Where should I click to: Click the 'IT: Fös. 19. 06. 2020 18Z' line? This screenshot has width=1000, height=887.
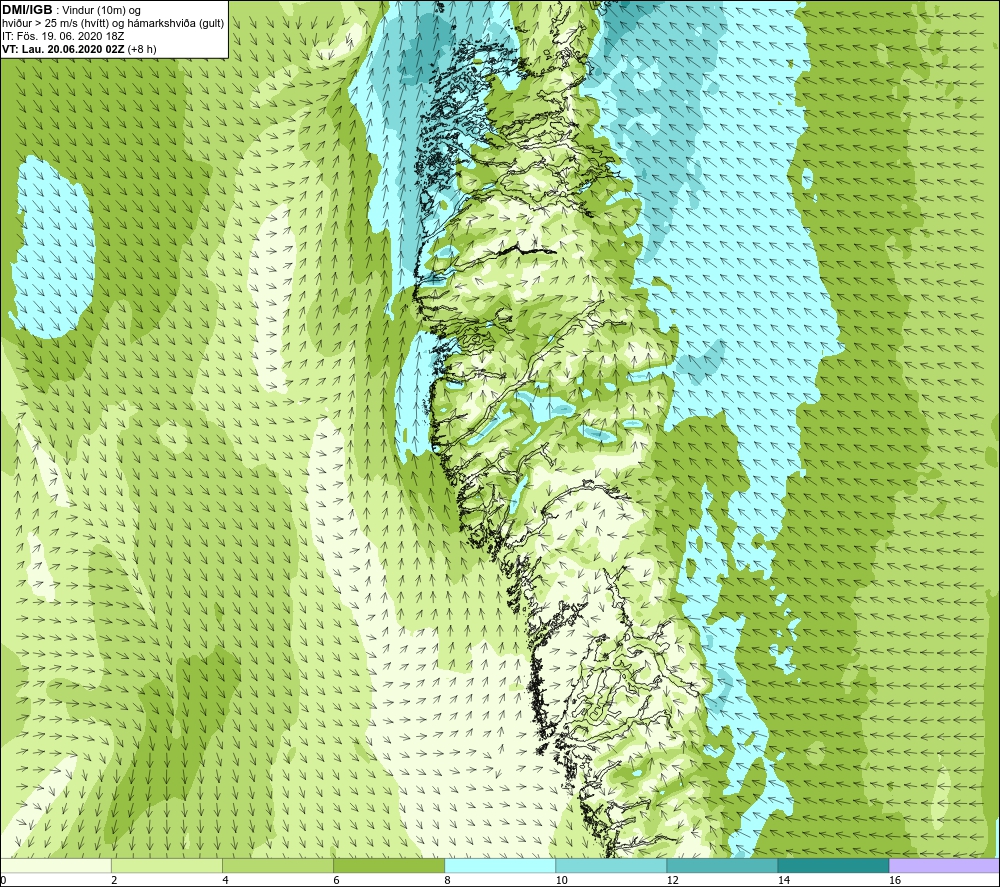point(63,36)
